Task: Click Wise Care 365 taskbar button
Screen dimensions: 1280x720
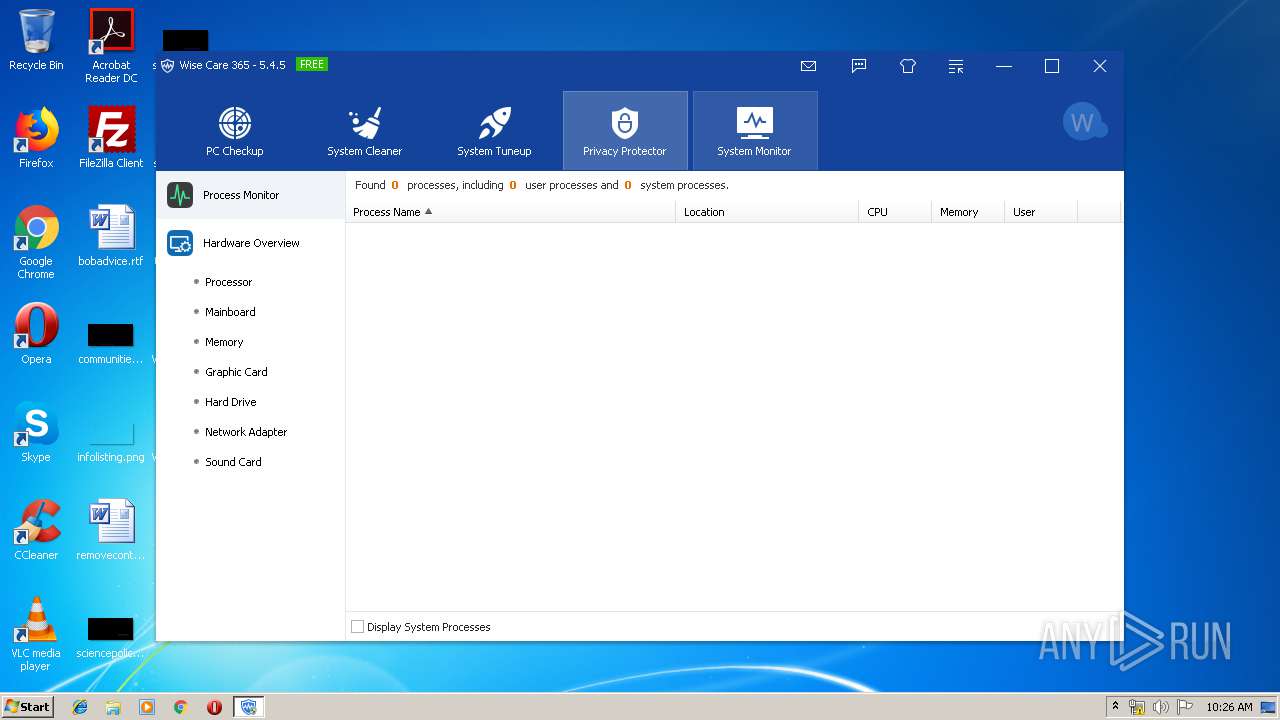Action: point(249,706)
